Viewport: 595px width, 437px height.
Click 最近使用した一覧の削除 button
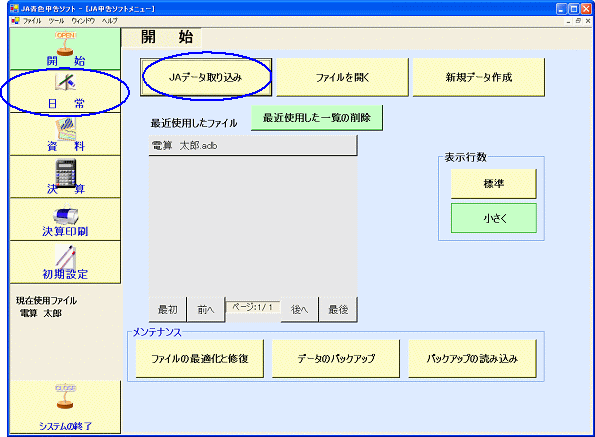317,118
